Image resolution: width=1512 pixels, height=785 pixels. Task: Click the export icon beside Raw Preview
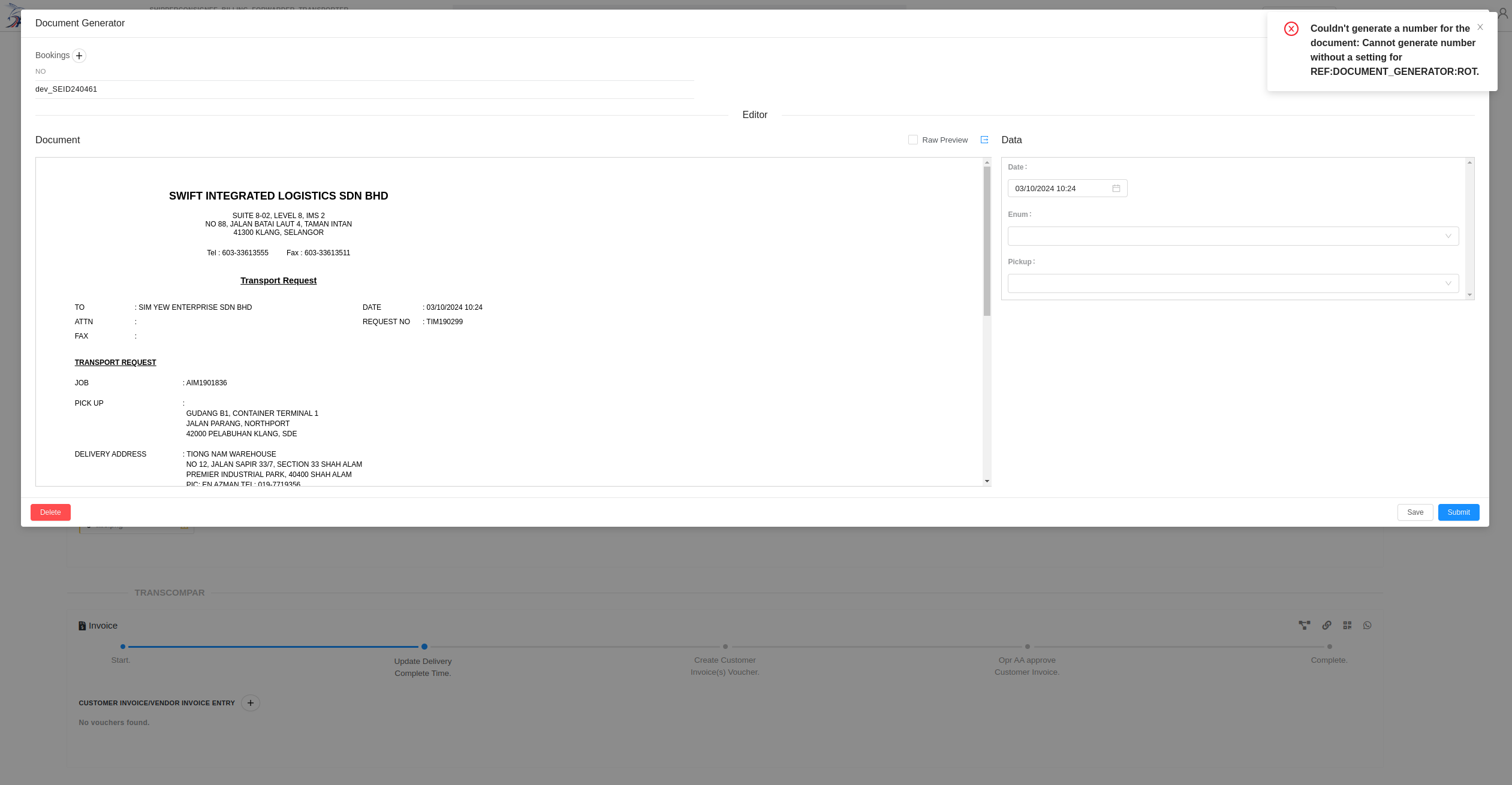pos(984,140)
